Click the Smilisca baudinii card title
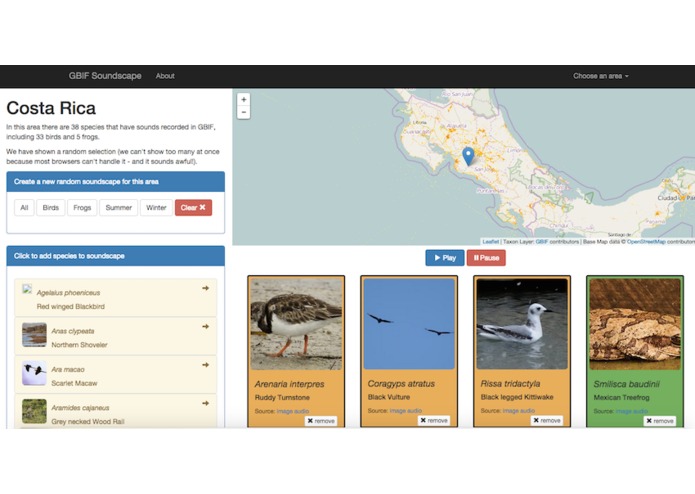The width and height of the screenshot is (695, 494). click(627, 384)
